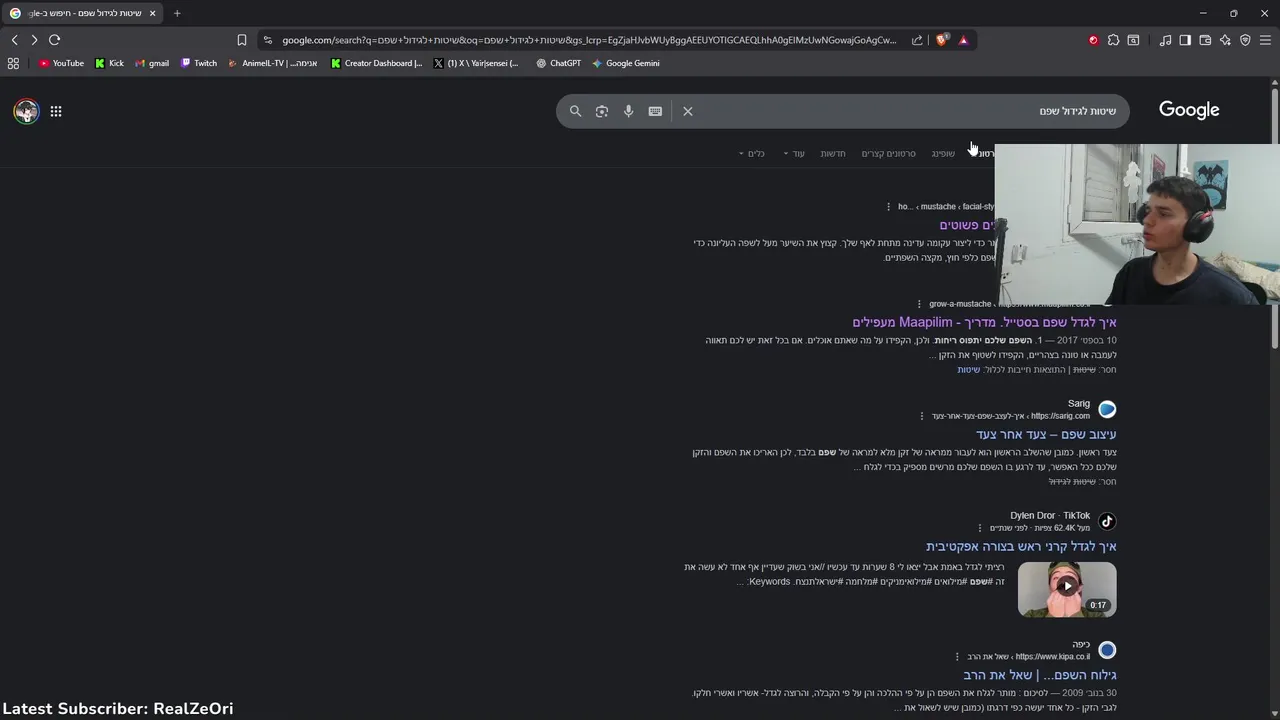Bookmark this page with the bookmark icon
1280x720 pixels.
pos(241,40)
